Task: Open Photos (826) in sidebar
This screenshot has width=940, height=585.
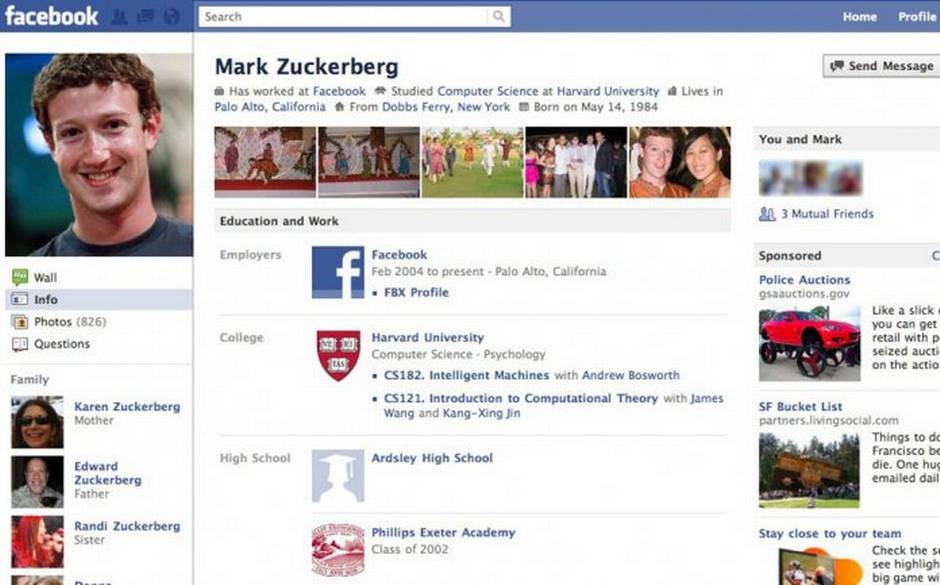Action: tap(59, 322)
